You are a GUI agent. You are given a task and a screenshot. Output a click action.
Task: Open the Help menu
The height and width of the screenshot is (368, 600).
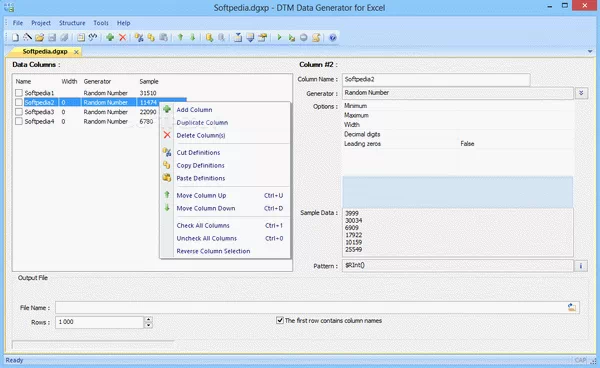coord(124,23)
